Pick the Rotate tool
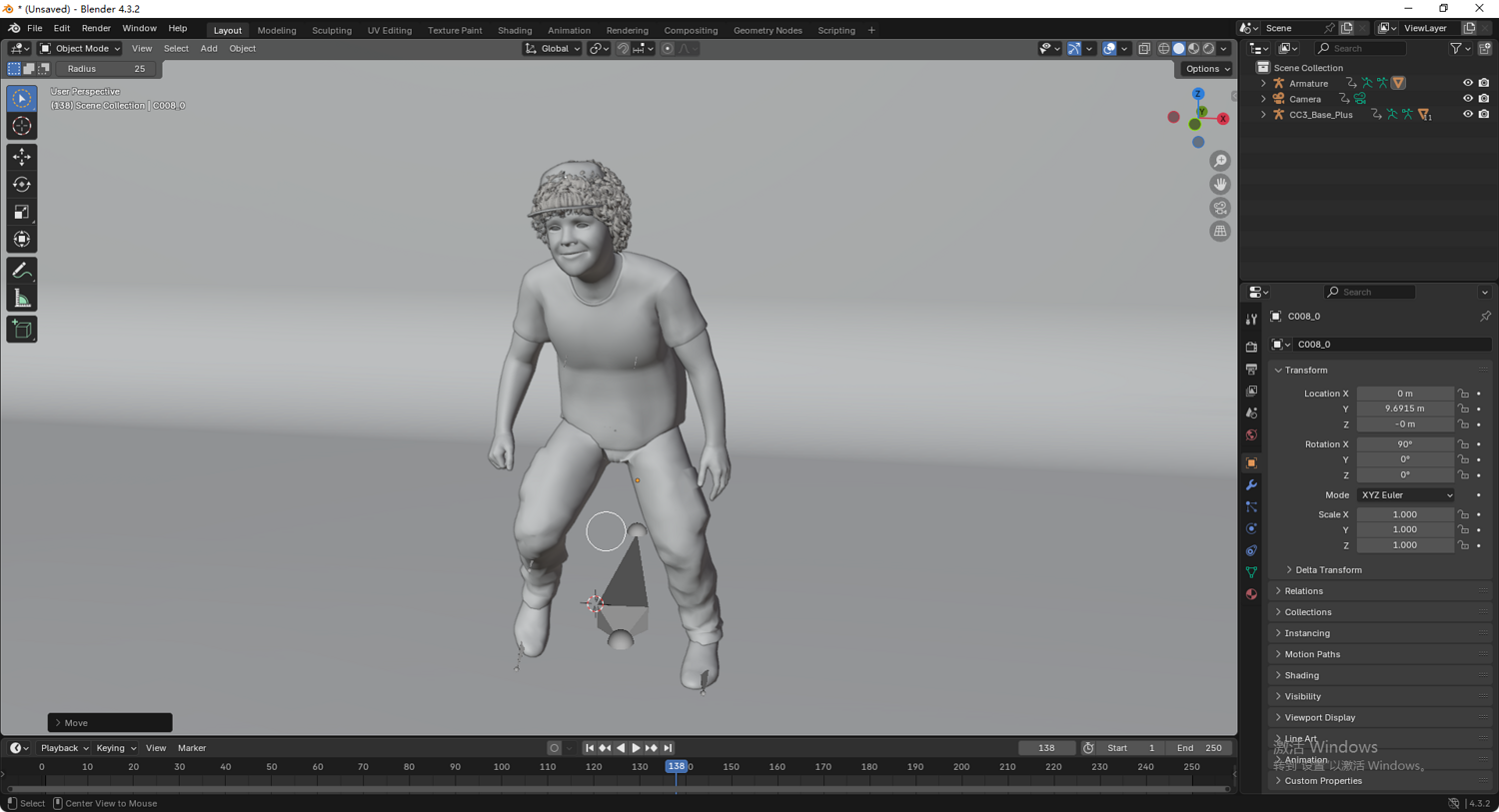This screenshot has width=1499, height=812. (x=22, y=184)
